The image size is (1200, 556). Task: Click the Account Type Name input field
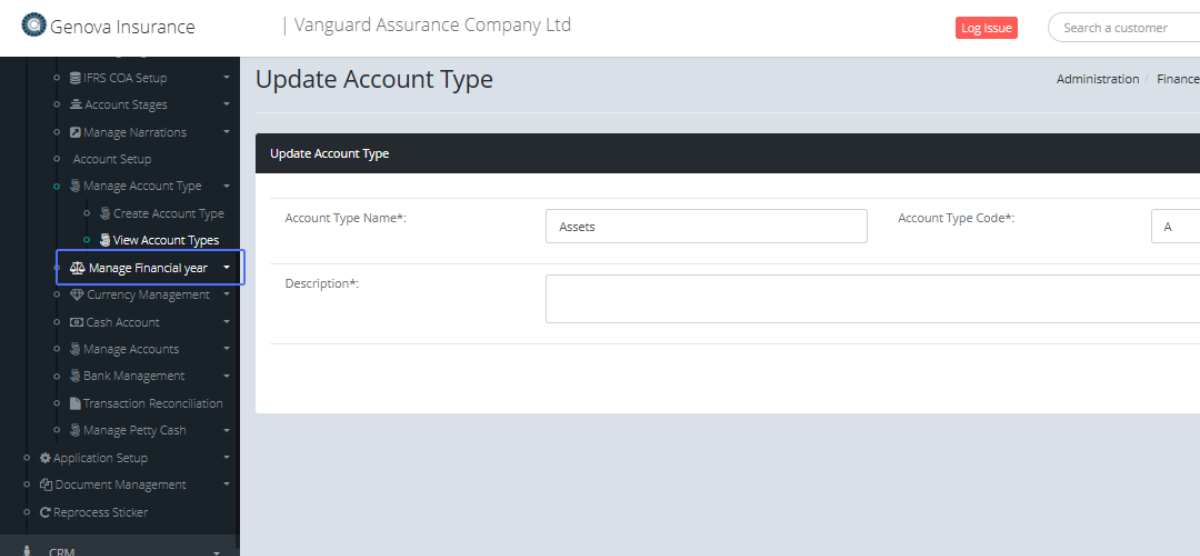coord(706,226)
